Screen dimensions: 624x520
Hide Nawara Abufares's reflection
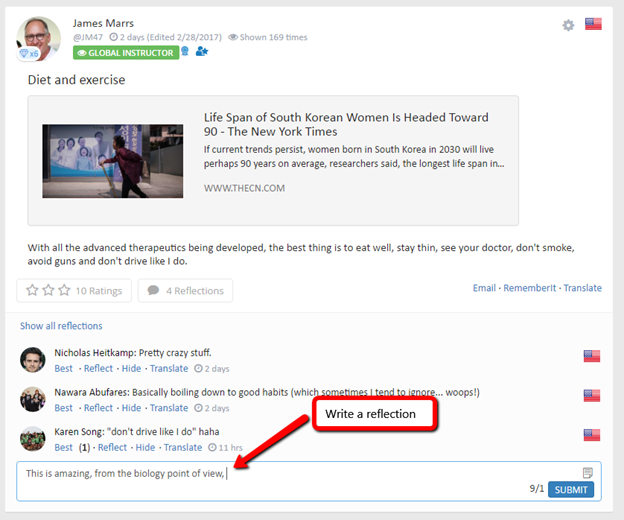coord(131,408)
